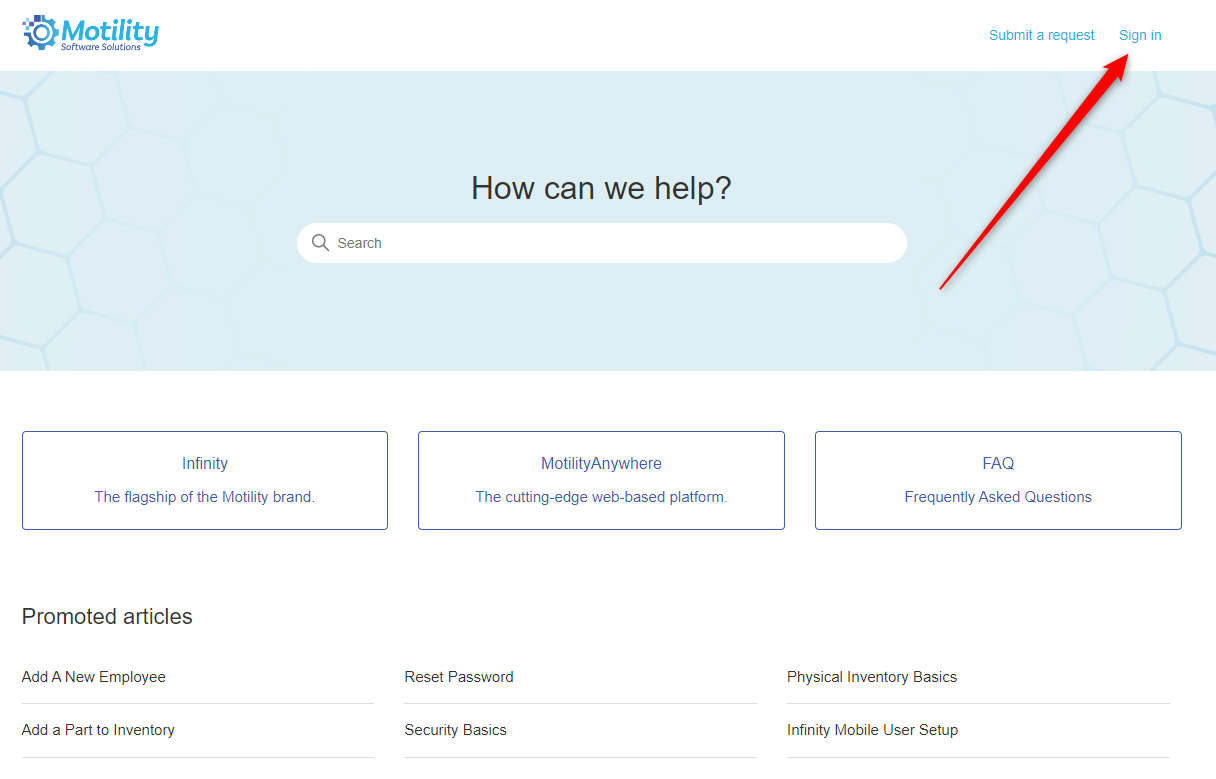This screenshot has height=779, width=1216.
Task: Click the Sign in link
Action: tap(1140, 35)
